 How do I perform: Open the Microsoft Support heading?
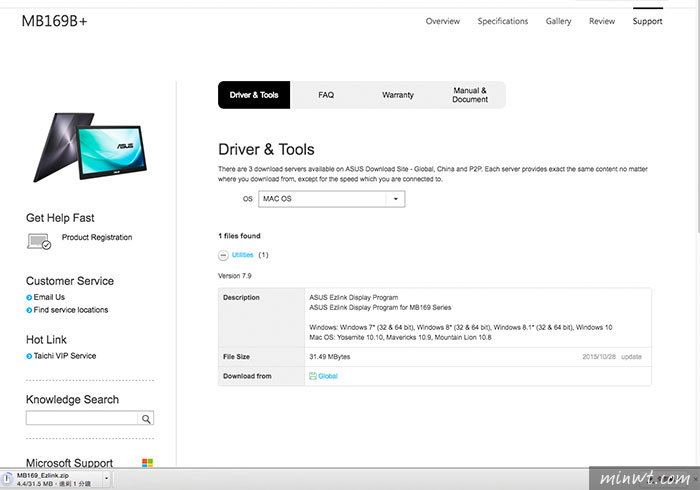coord(69,463)
